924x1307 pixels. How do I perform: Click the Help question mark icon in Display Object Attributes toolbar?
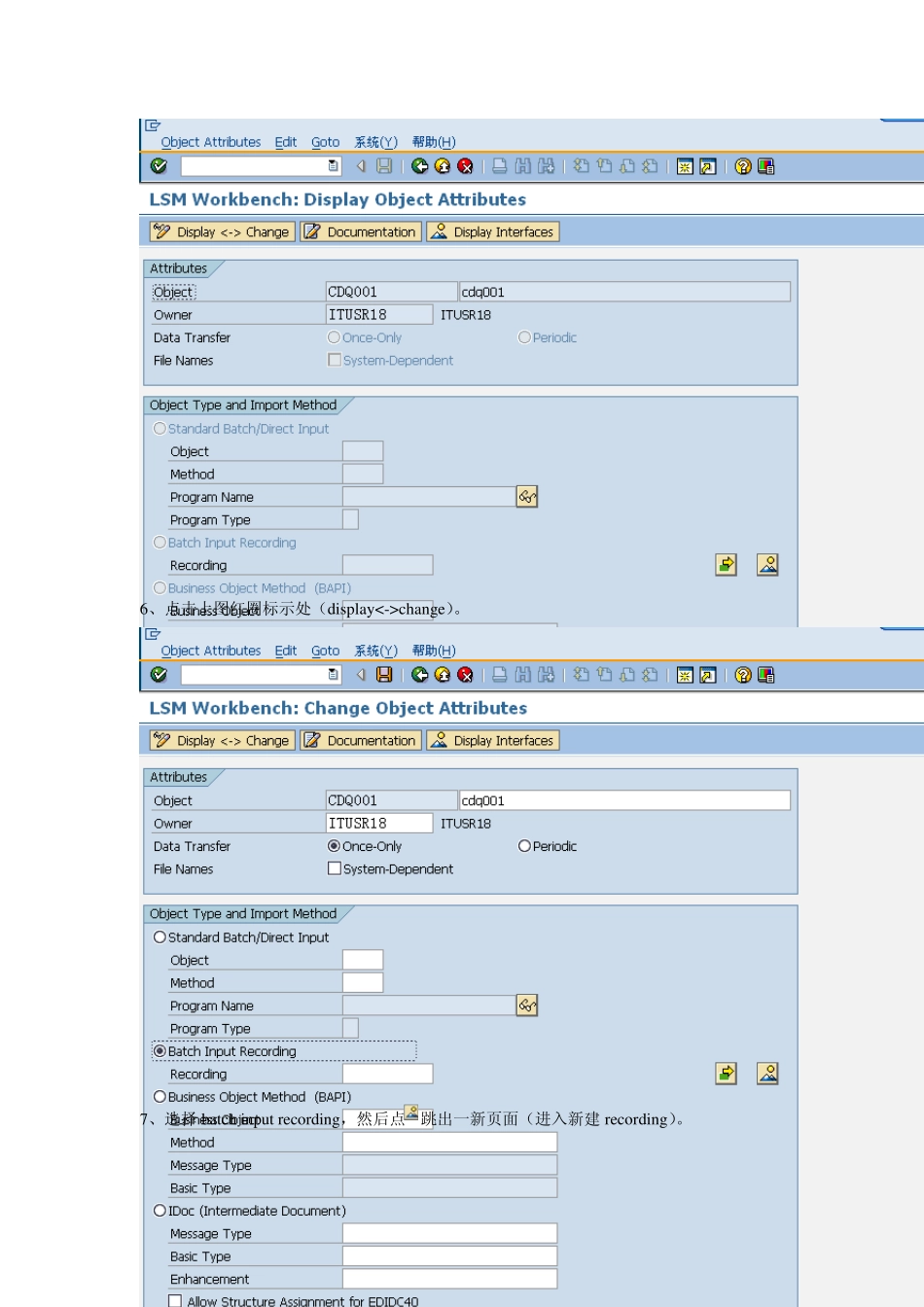pyautogui.click(x=743, y=166)
